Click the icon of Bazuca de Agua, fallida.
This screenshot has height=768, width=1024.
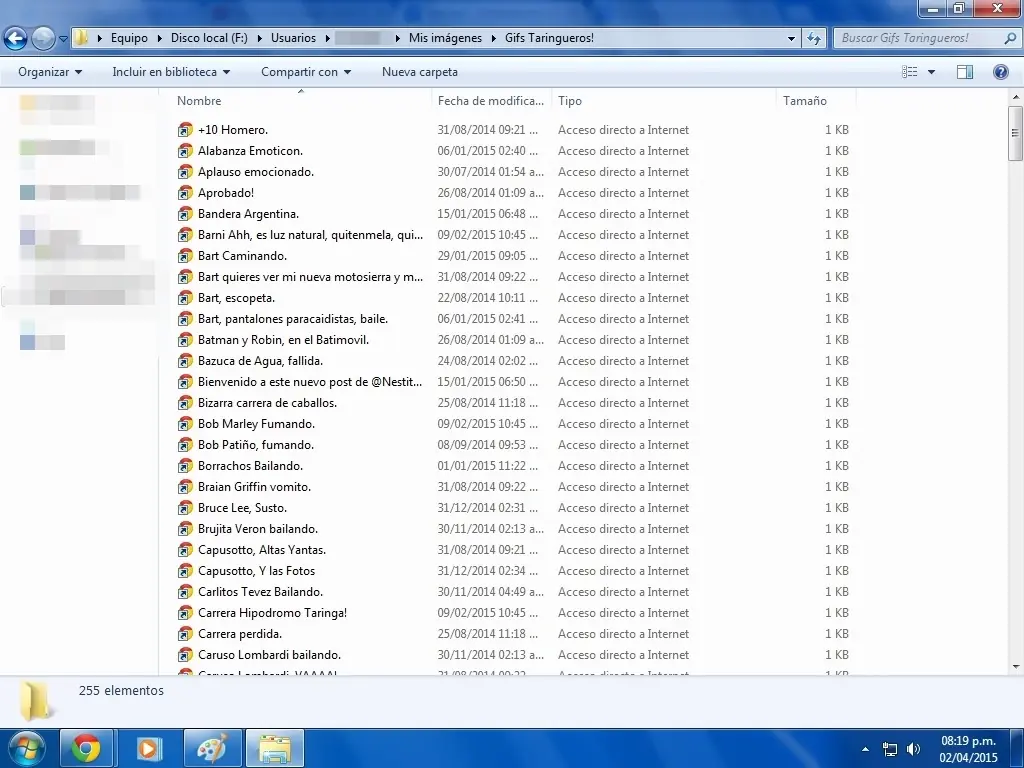tap(185, 360)
